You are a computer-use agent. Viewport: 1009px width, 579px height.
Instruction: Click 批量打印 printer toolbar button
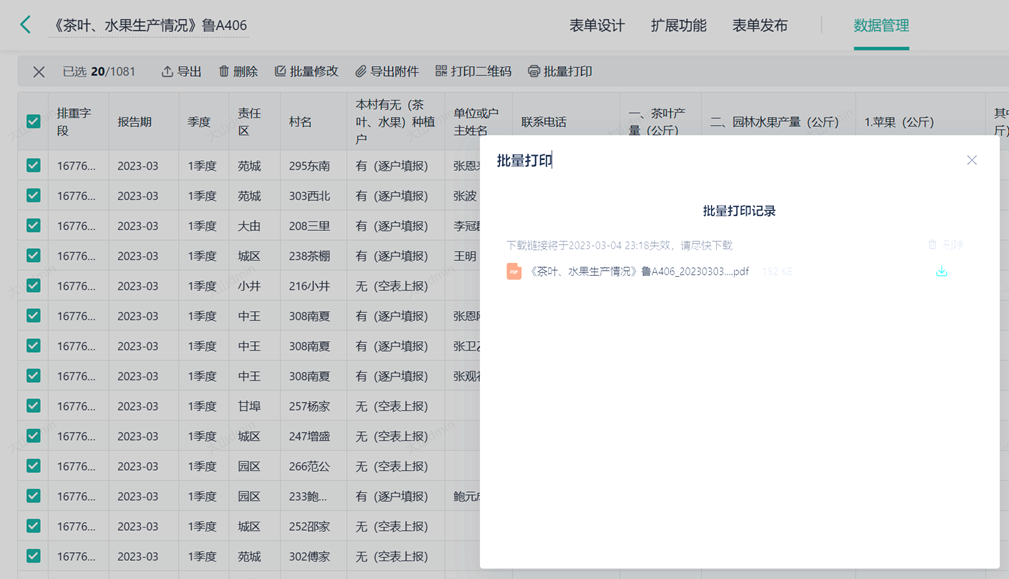click(560, 72)
